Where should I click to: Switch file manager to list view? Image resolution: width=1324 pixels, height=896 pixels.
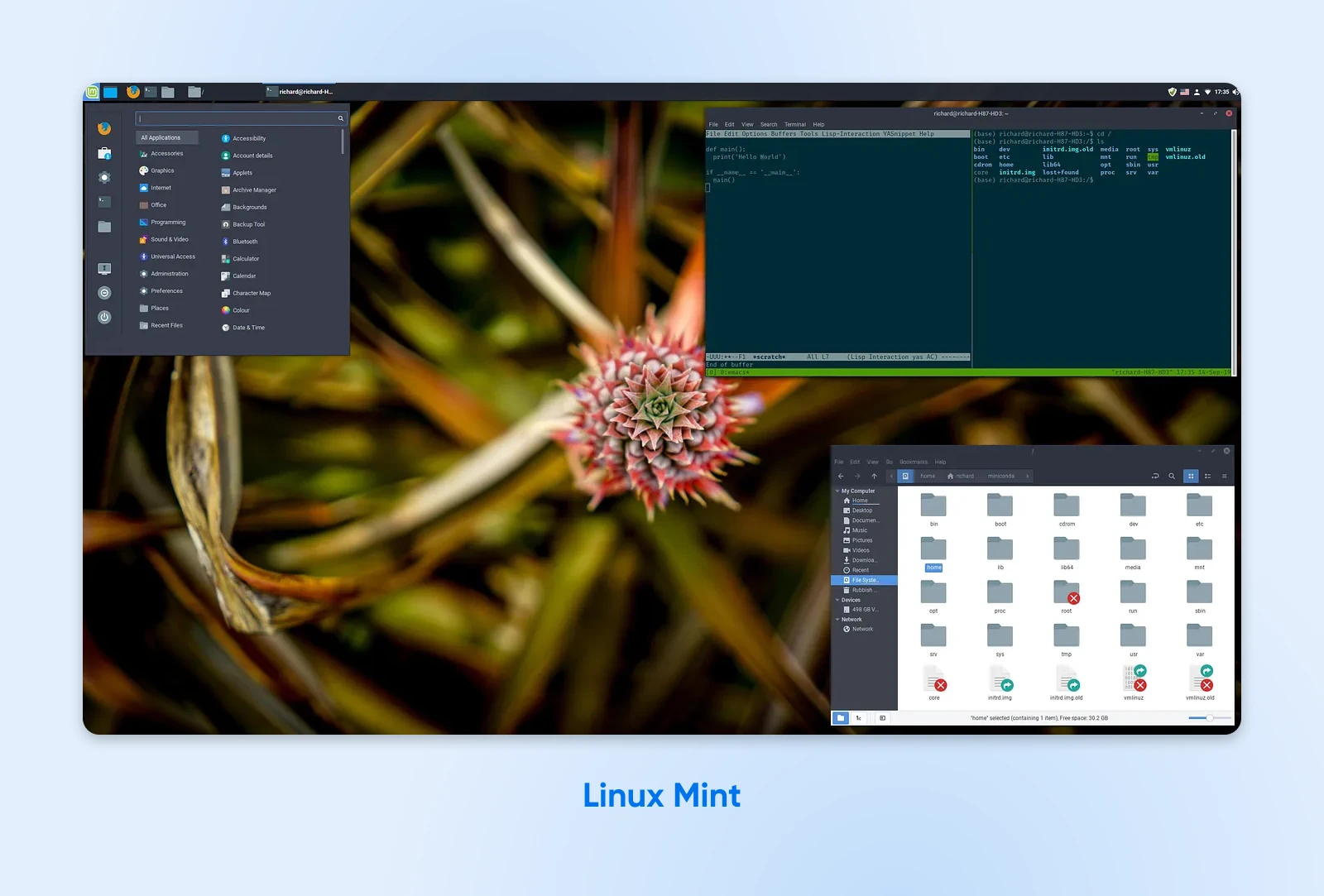(x=1207, y=477)
